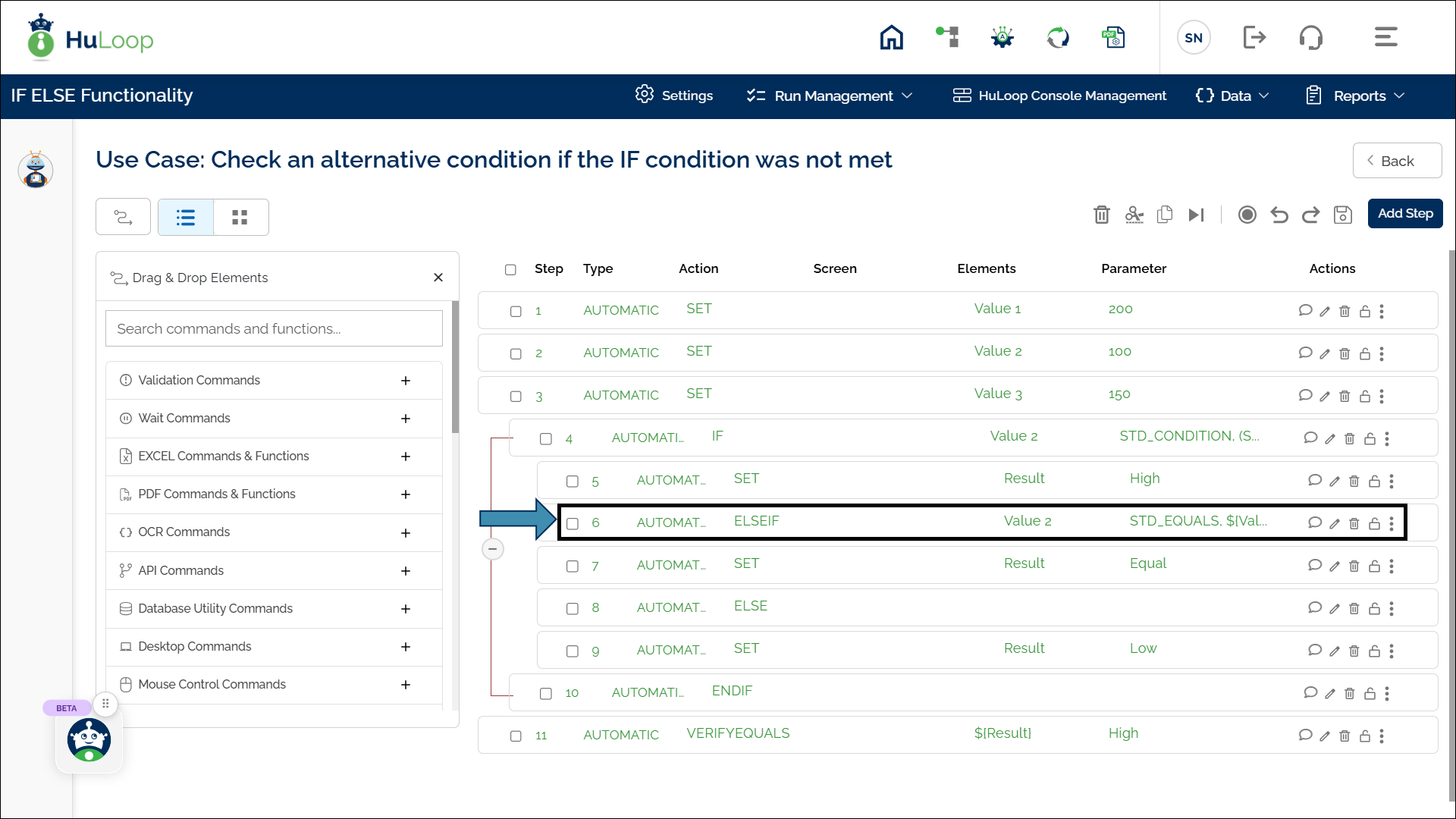Viewport: 1456px width, 819px height.
Task: Select the checkbox for step 11
Action: tap(516, 736)
